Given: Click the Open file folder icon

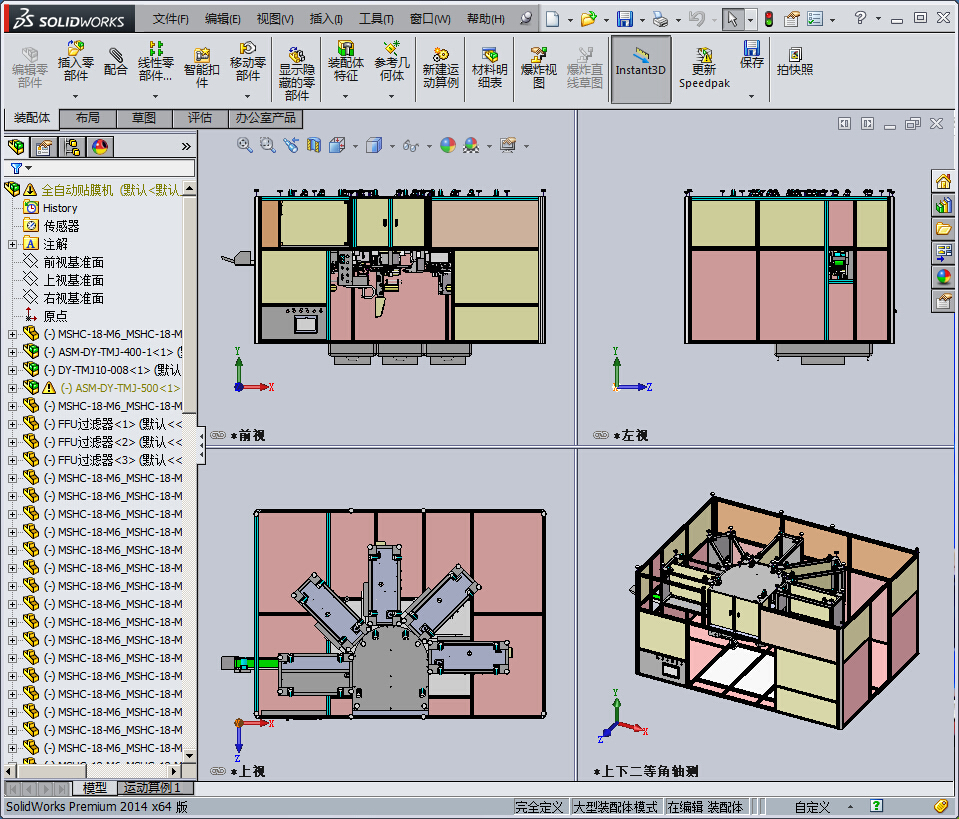Looking at the screenshot, I should tap(588, 19).
